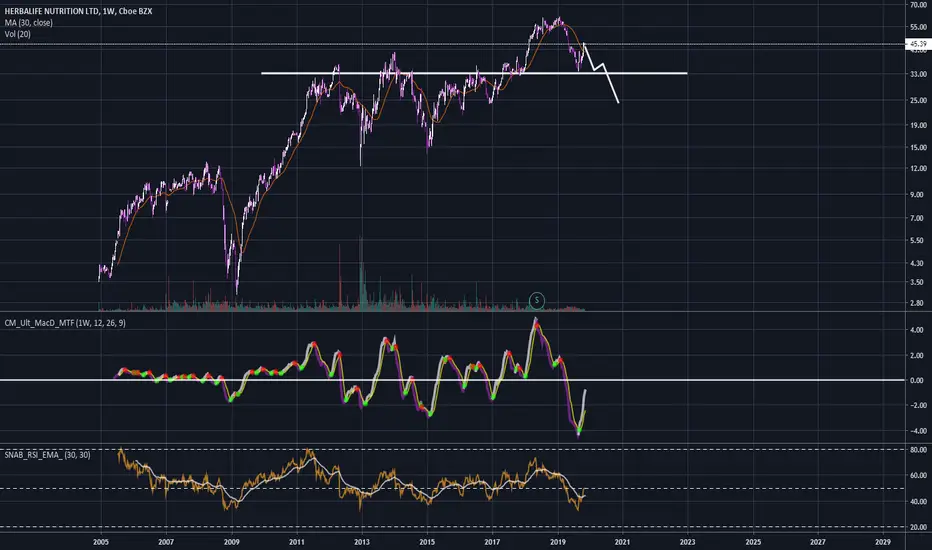Click the stock split 'S' marker icon

[x=537, y=300]
